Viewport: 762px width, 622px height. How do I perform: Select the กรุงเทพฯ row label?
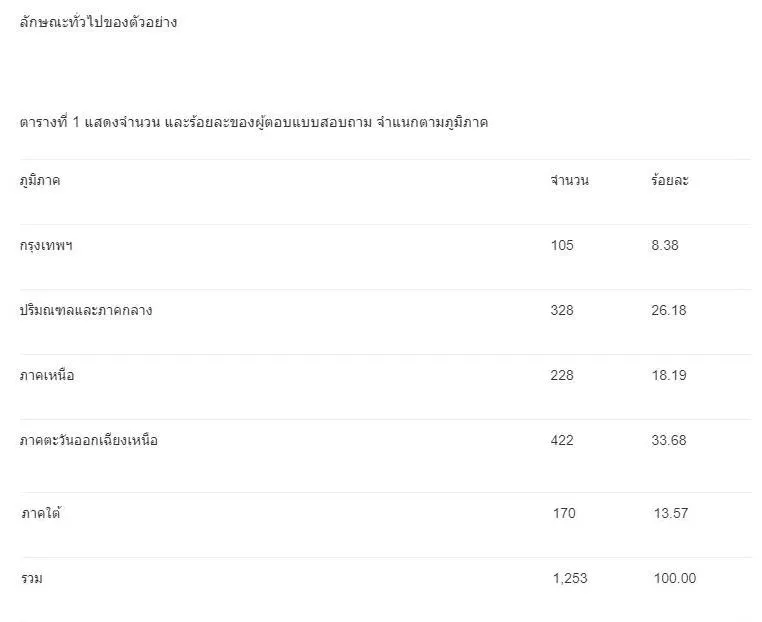pyautogui.click(x=46, y=246)
